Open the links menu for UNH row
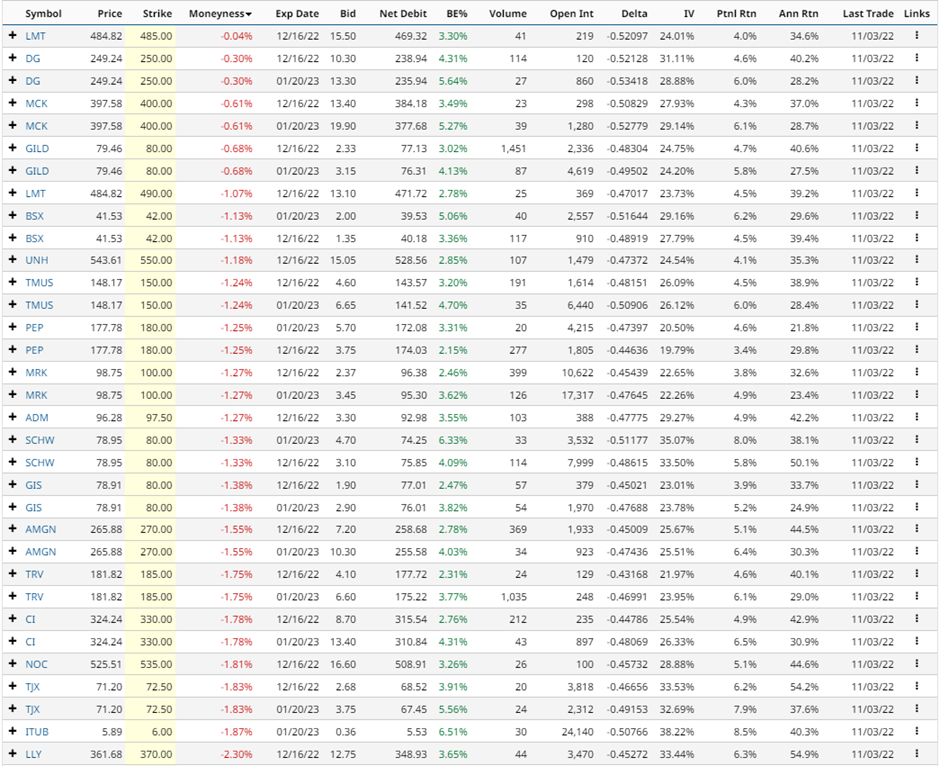This screenshot has width=940, height=766. click(917, 260)
